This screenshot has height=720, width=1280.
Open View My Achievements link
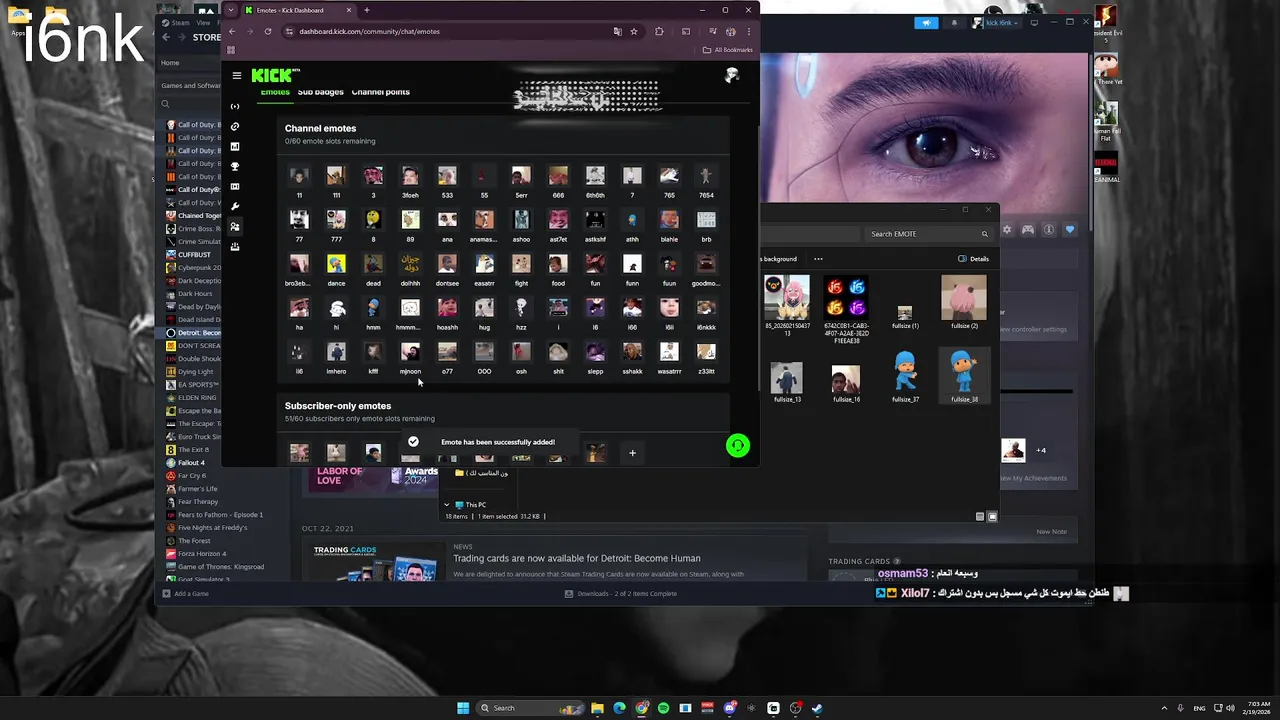1033,478
